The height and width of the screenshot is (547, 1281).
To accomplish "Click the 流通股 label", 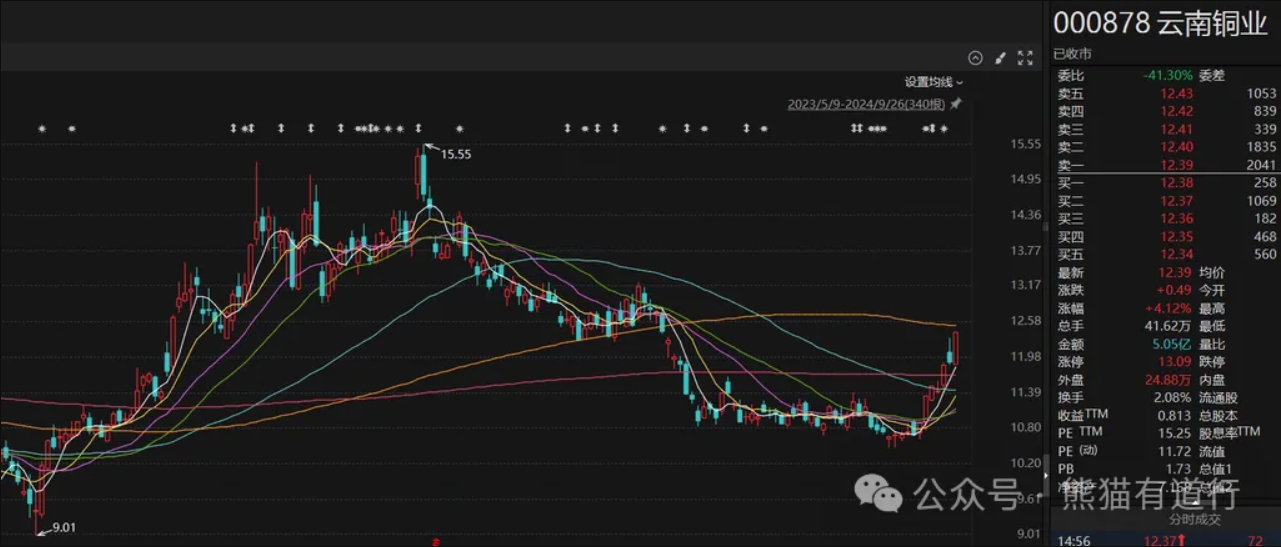I will click(1217, 397).
